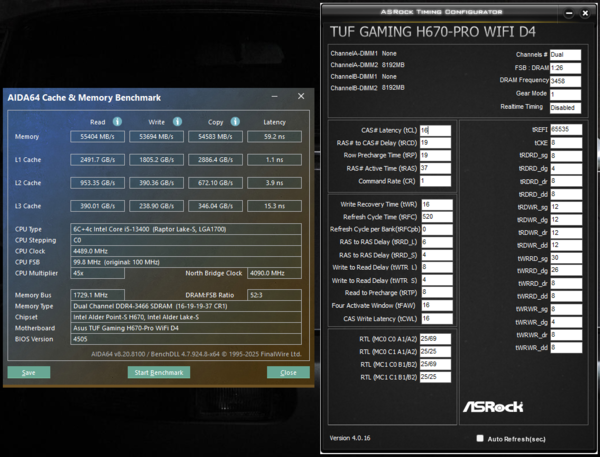Image resolution: width=600 pixels, height=457 pixels.
Task: Click the tWTR_S value field
Action: (x=437, y=280)
